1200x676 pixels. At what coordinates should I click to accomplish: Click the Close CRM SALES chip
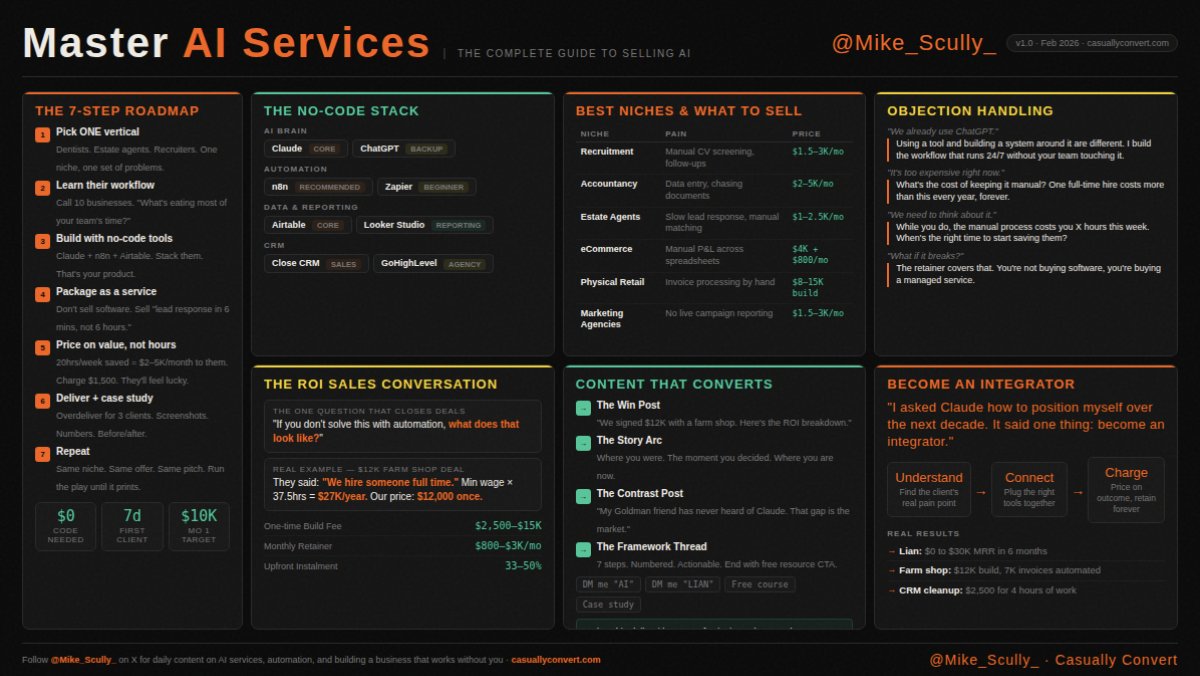coord(316,264)
